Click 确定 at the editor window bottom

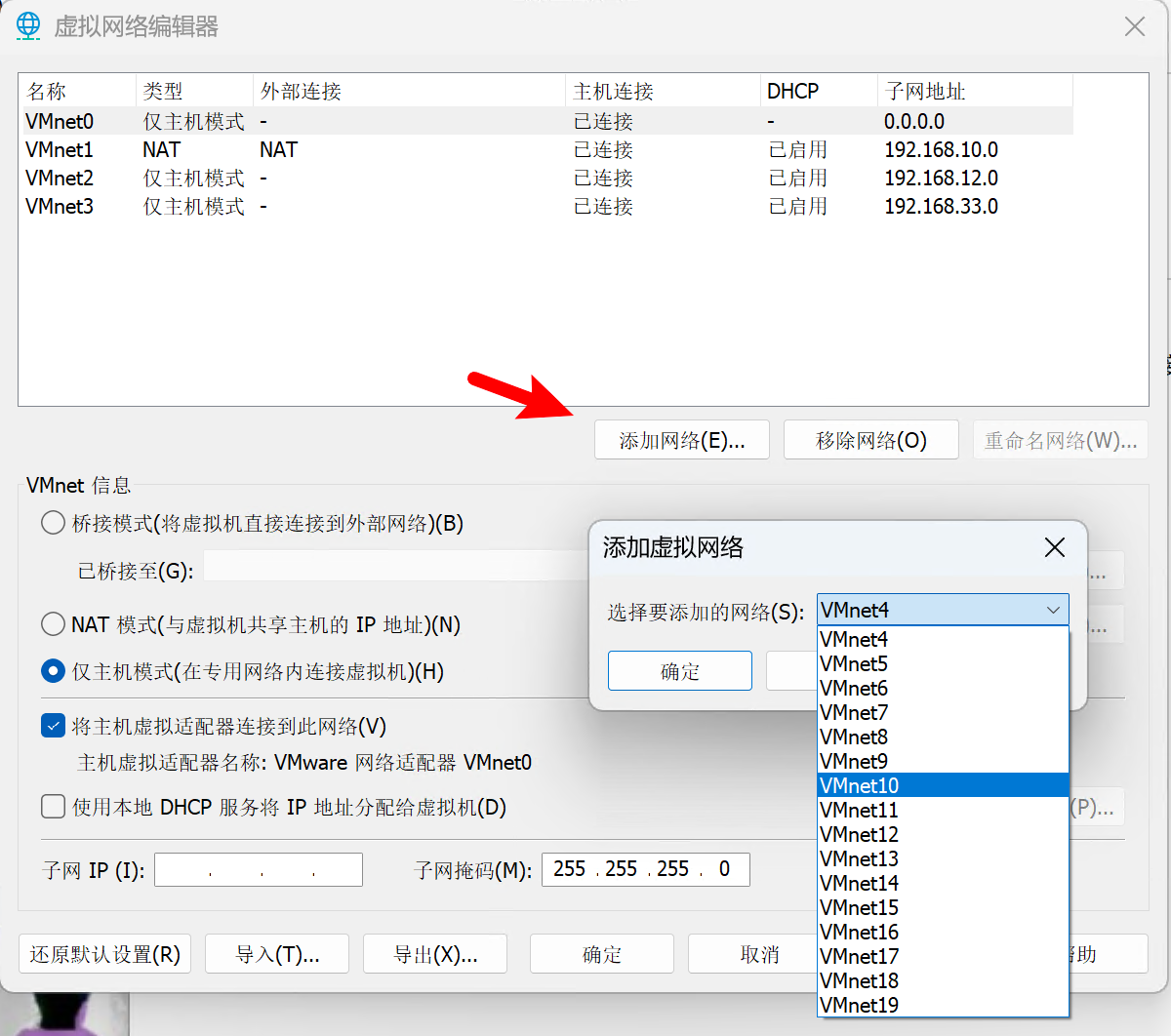[x=602, y=954]
